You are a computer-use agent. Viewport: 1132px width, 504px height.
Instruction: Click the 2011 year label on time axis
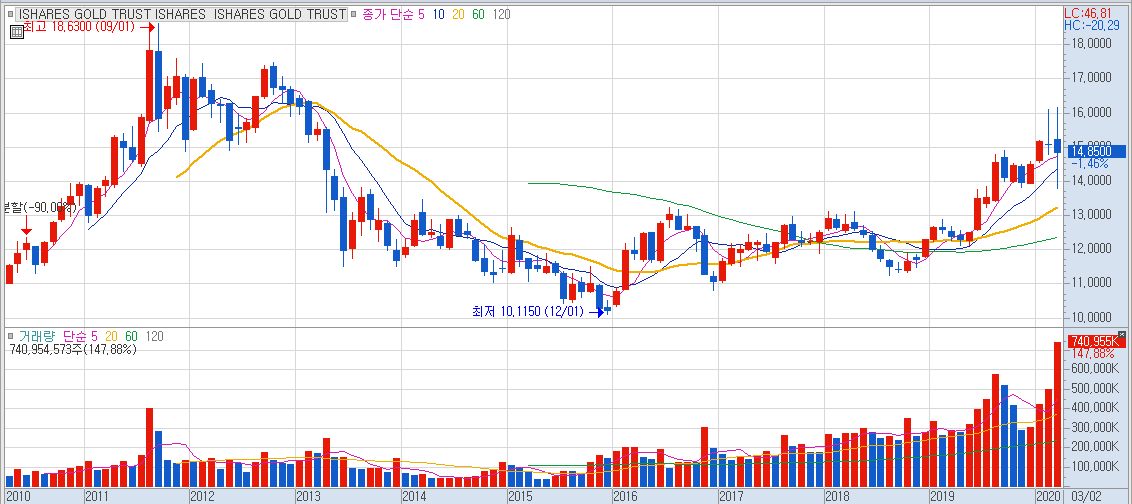(x=96, y=496)
